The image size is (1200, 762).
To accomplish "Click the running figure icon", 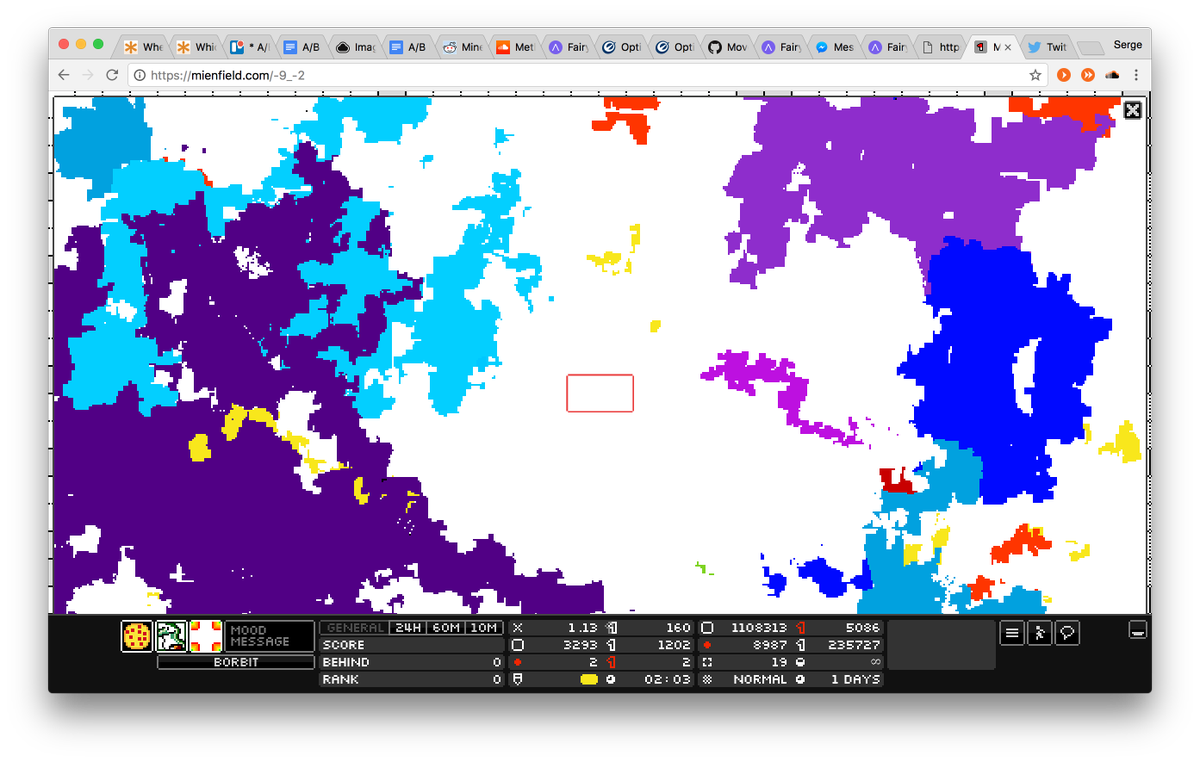I will click(1039, 633).
